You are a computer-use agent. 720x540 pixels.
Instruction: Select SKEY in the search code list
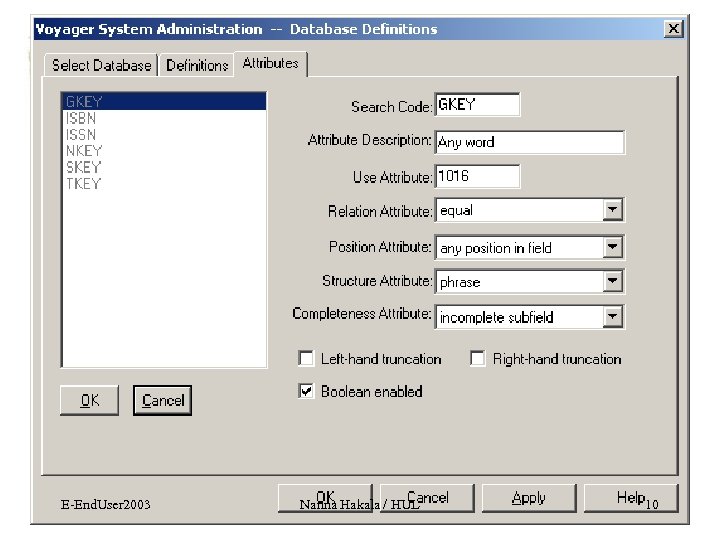[x=163, y=167]
